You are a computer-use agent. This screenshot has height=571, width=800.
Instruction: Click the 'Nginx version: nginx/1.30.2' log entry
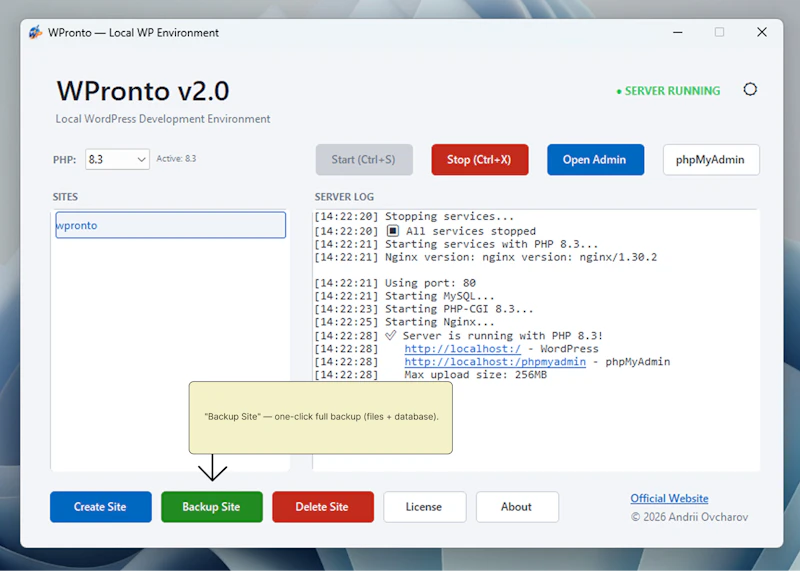tap(486, 257)
